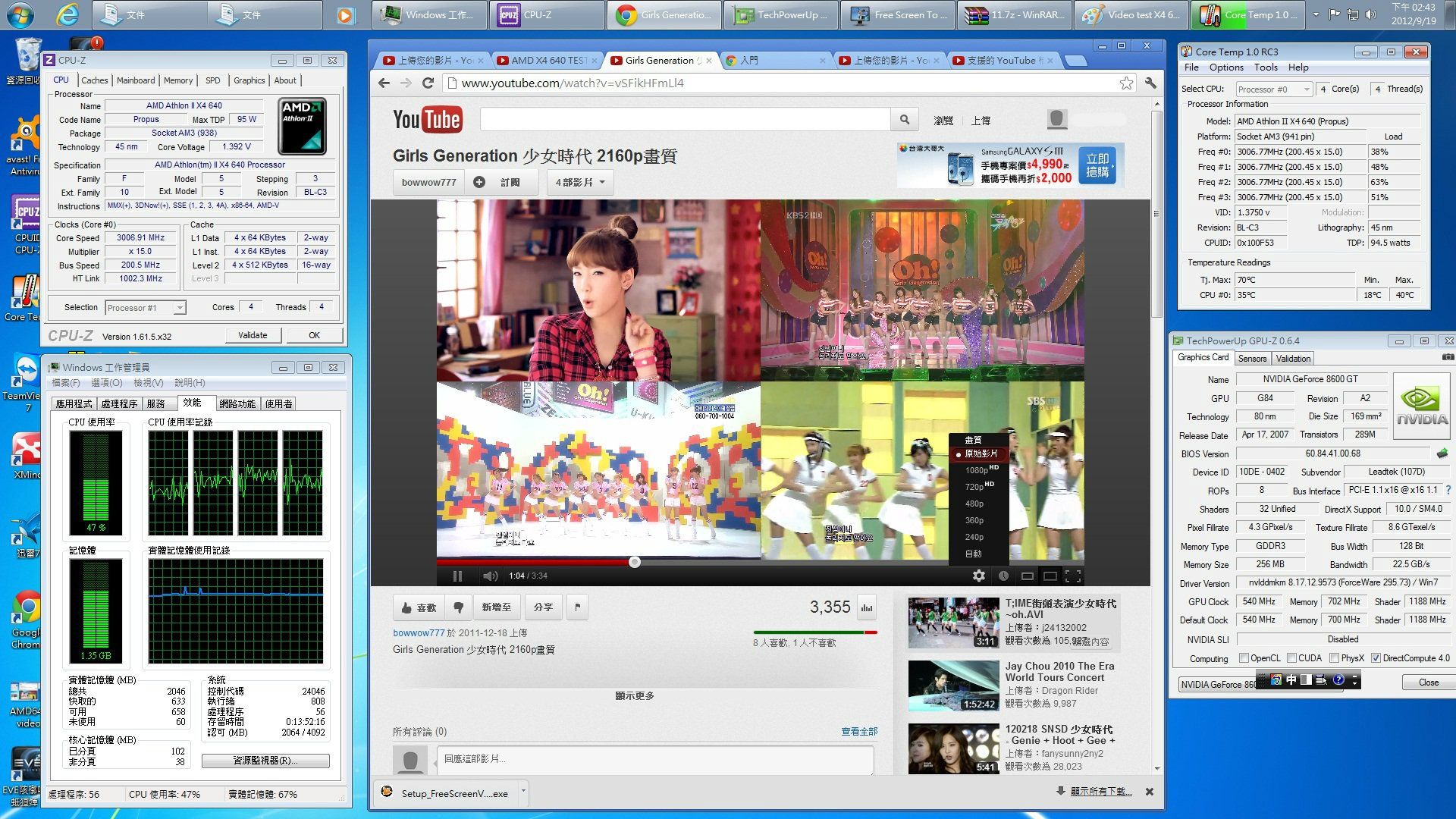This screenshot has height=819, width=1456.
Task: Expand description with 顯示更多
Action: 635,695
